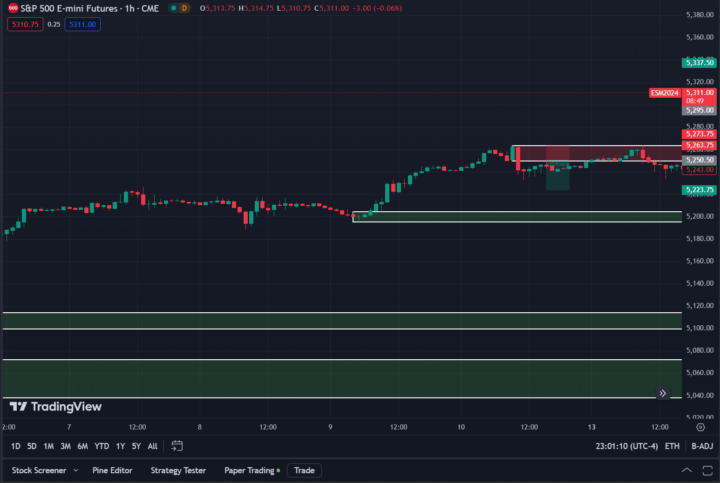The image size is (720, 483).
Task: Toggle the ETH session setting
Action: 672,446
